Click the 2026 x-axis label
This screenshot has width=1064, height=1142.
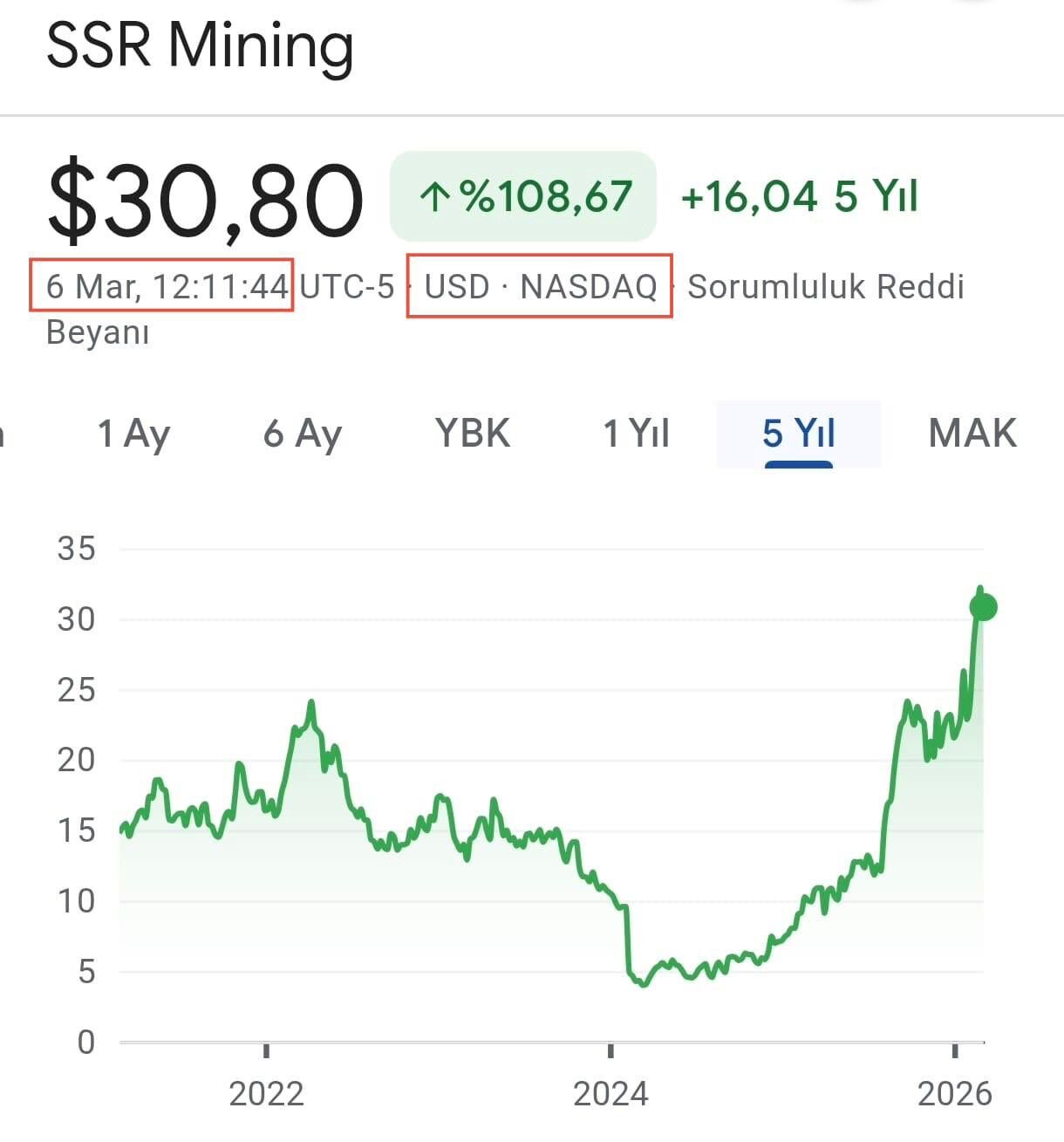coord(955,1093)
